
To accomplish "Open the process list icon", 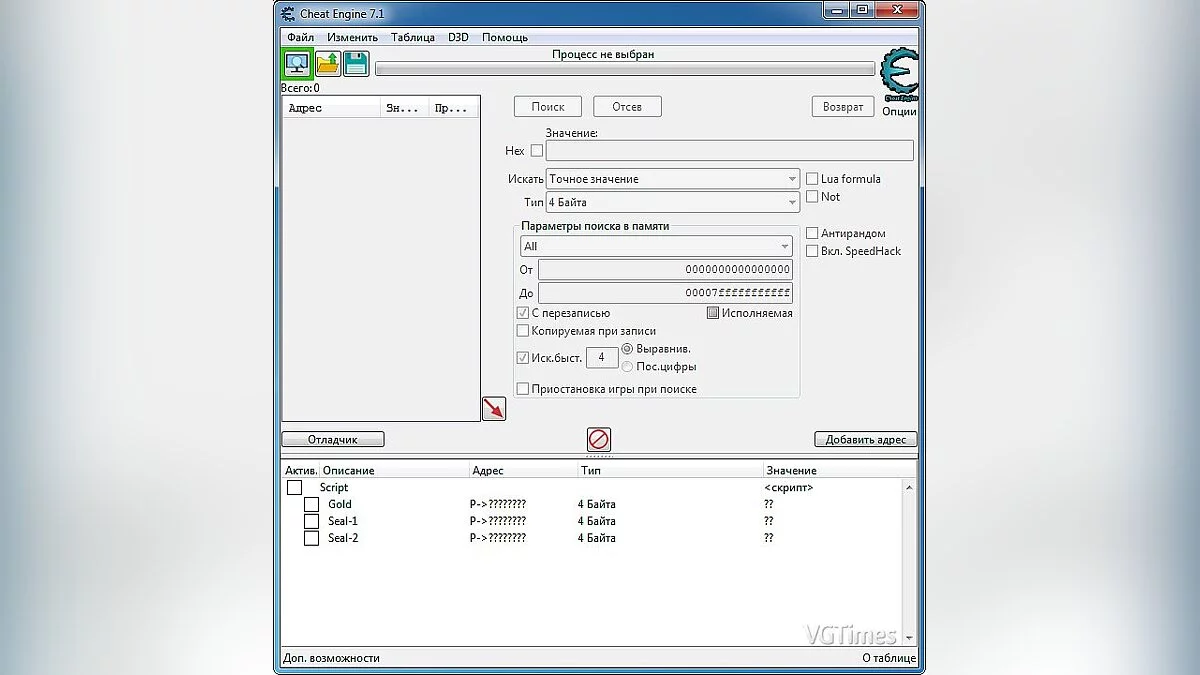I will click(x=298, y=64).
